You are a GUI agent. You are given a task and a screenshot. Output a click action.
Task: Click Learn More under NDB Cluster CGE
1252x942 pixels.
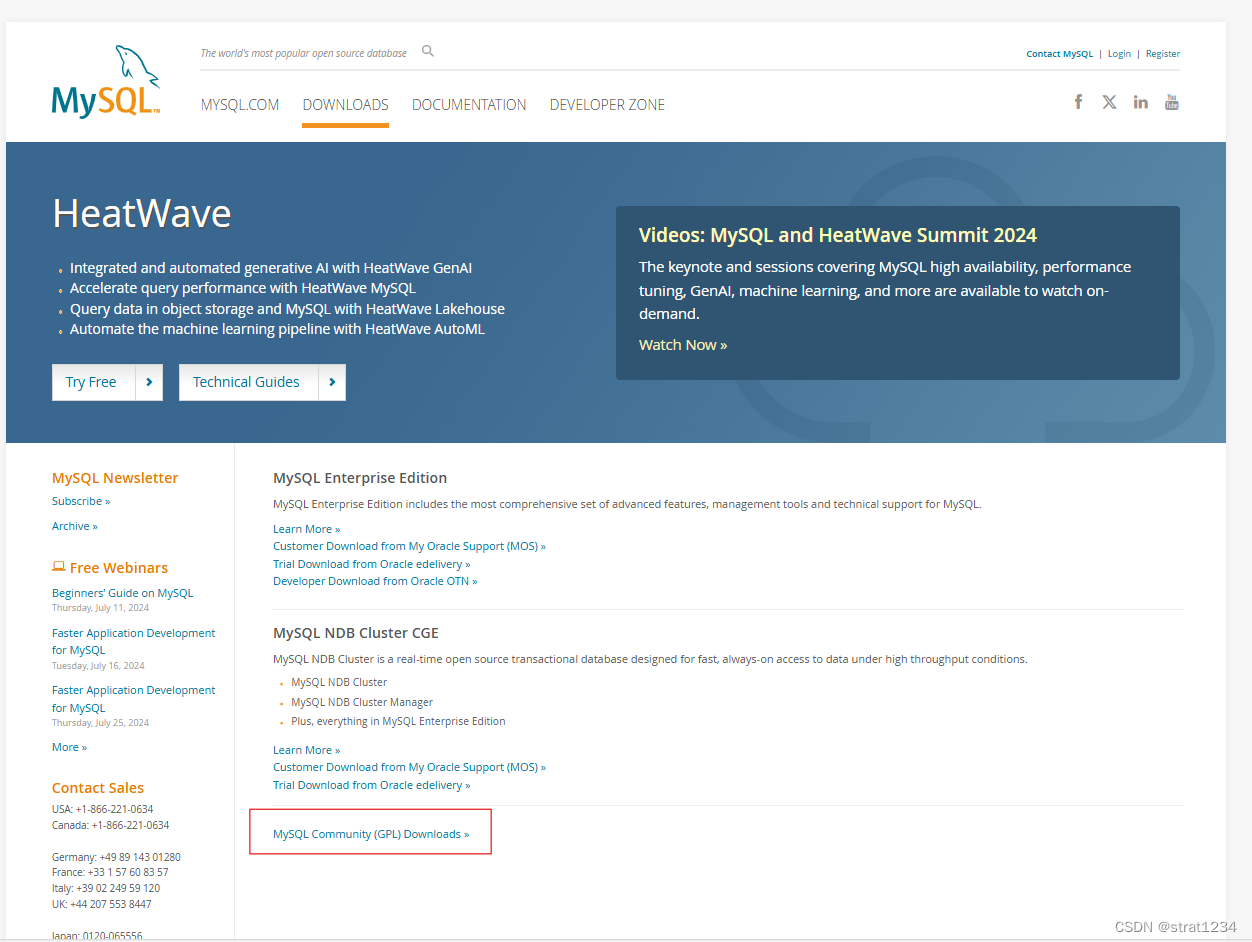306,750
